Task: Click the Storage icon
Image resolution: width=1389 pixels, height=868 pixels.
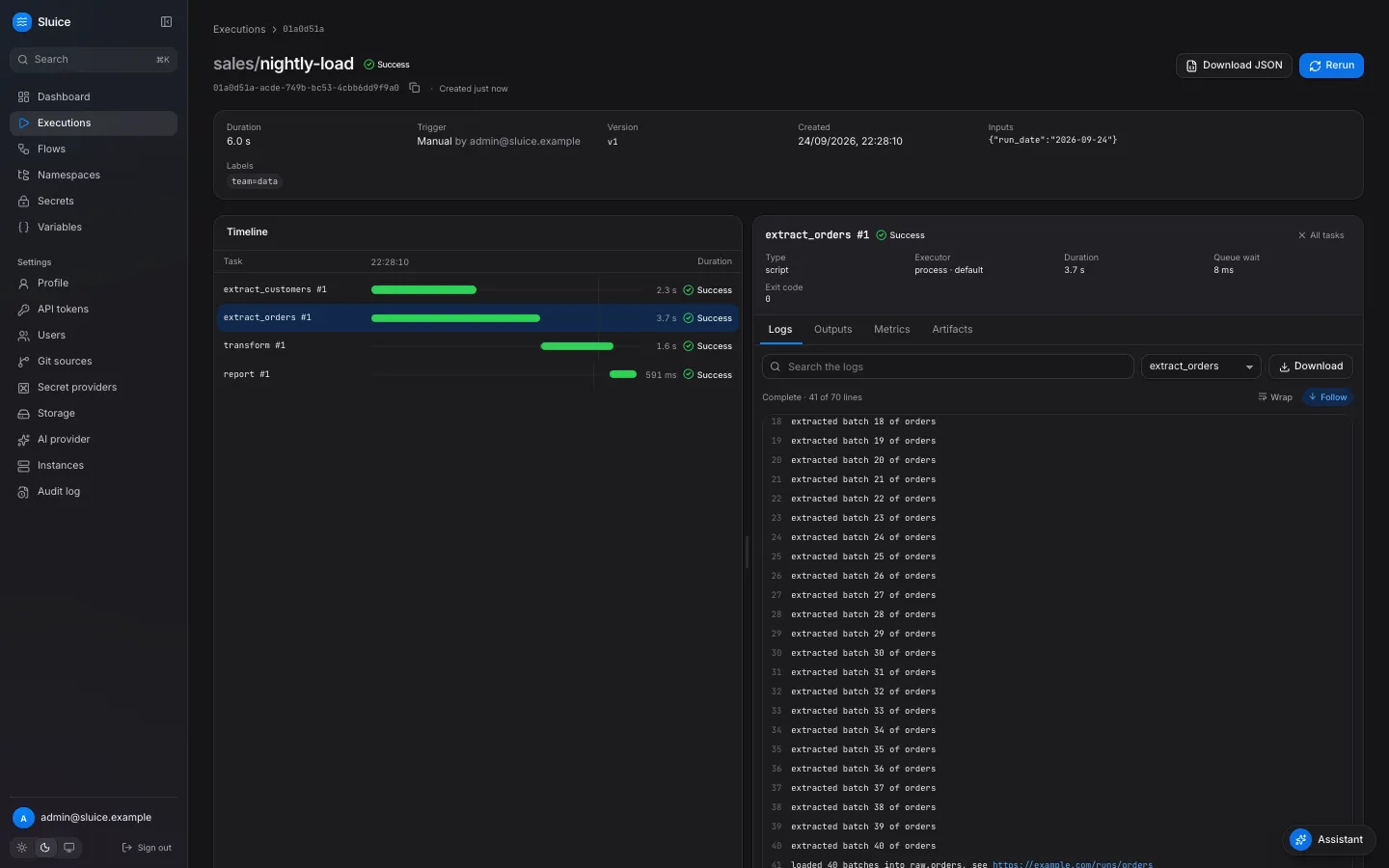Action: 23,414
